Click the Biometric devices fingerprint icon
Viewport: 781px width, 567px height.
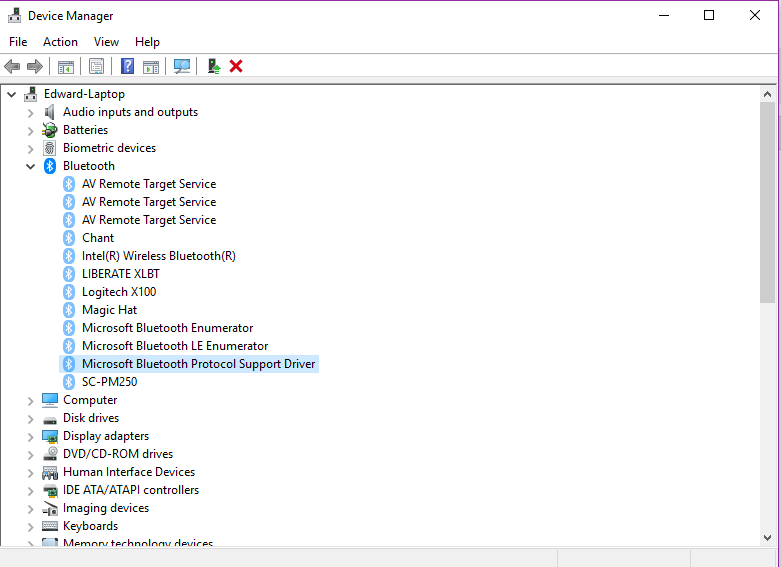click(49, 148)
